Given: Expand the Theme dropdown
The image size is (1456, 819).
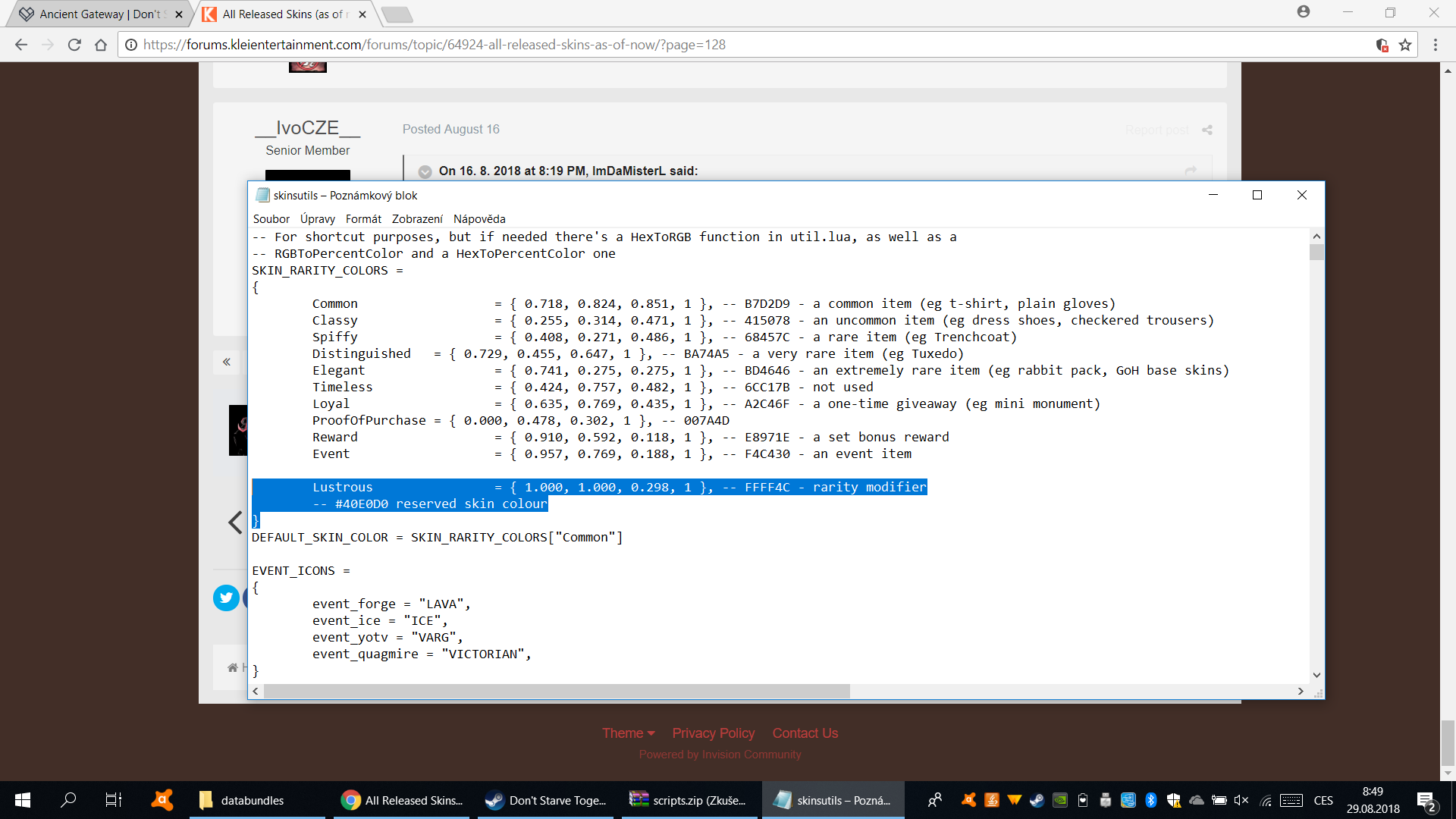Looking at the screenshot, I should (x=628, y=733).
